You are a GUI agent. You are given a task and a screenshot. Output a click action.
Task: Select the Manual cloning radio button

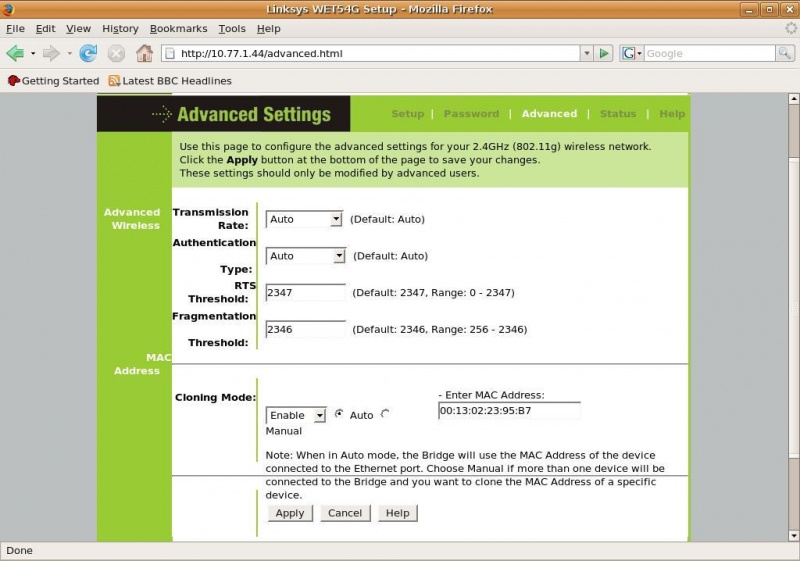[385, 415]
